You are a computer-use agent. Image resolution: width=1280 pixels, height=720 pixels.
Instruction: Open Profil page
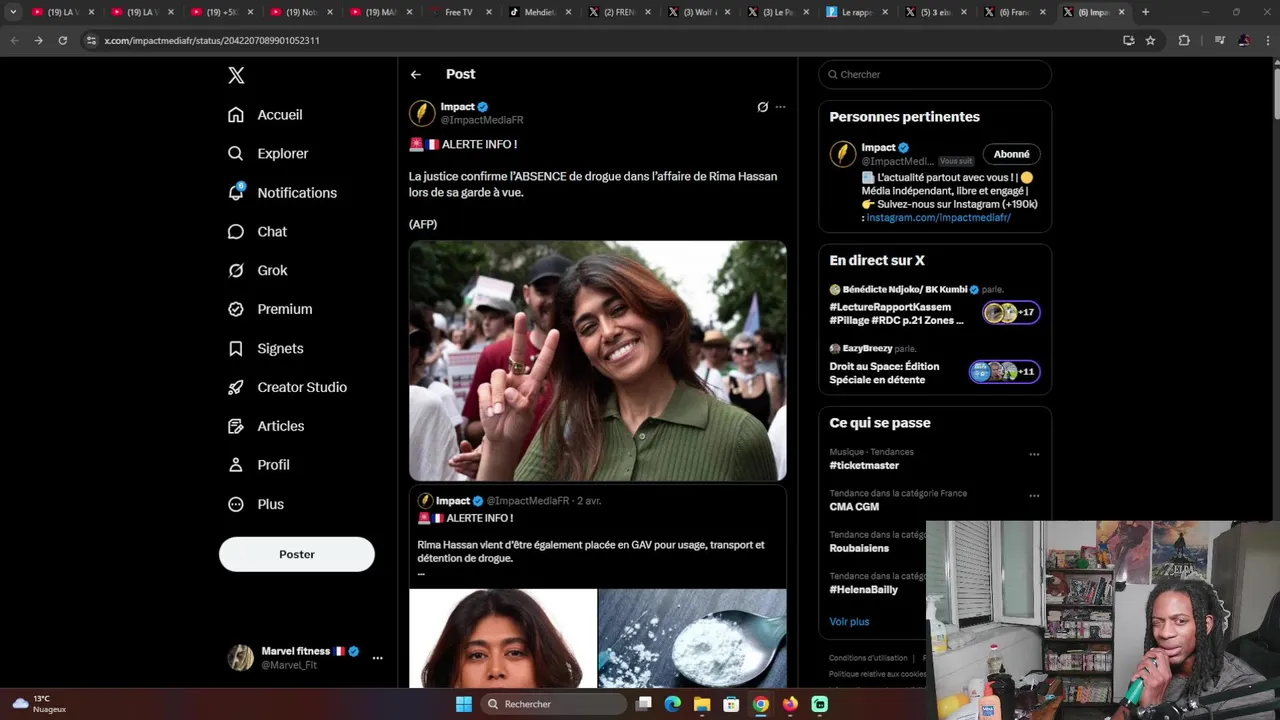click(x=259, y=466)
